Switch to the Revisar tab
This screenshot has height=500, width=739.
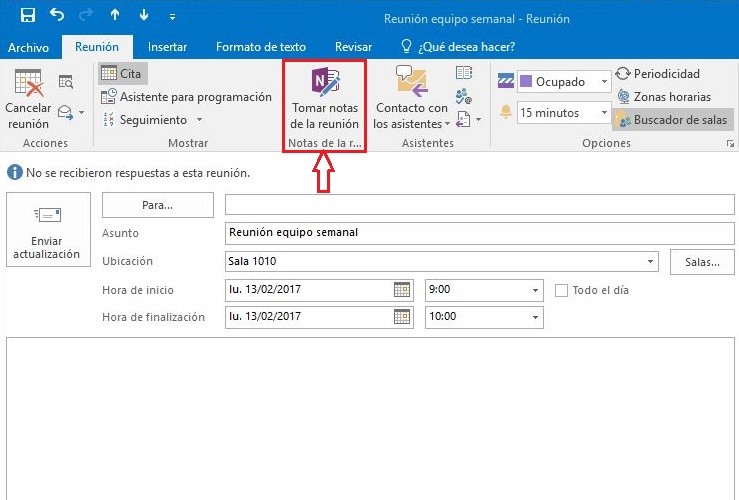coord(353,47)
